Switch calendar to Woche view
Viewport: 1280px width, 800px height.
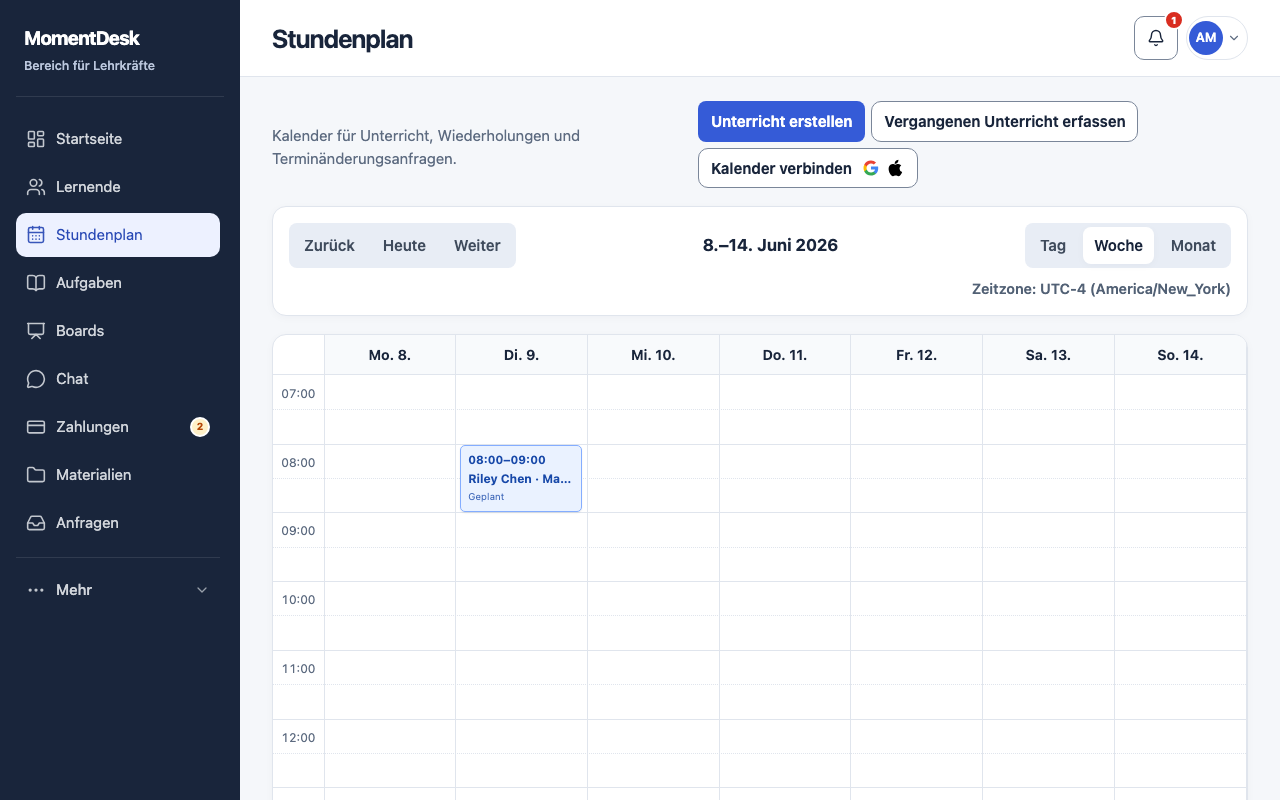[x=1118, y=246]
